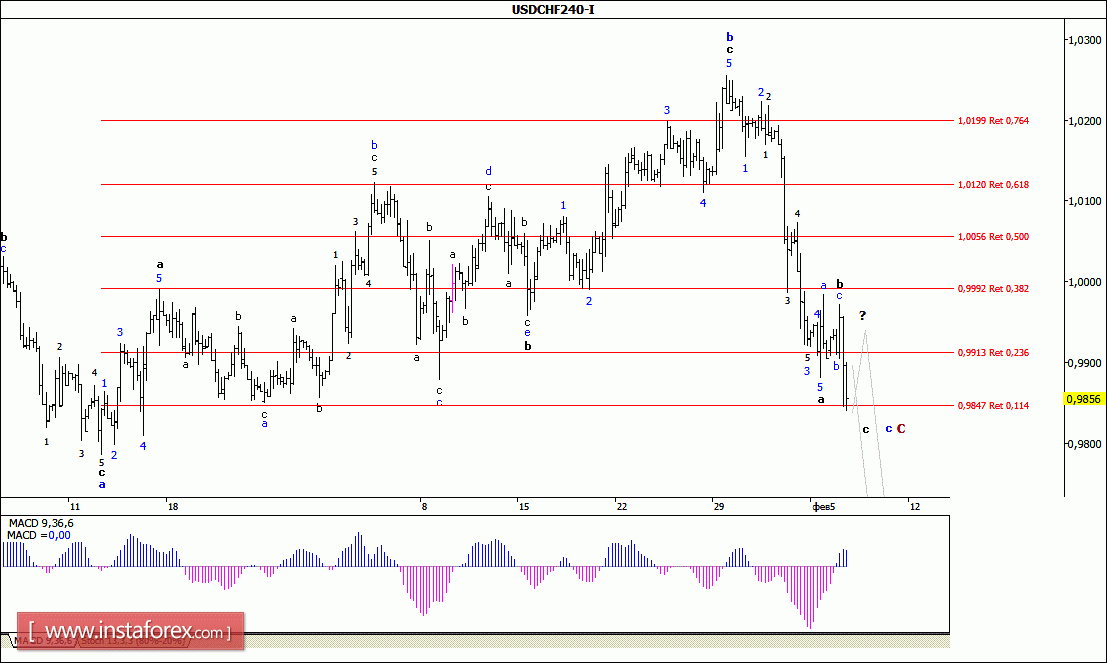The image size is (1107, 663).
Task: Click date label 22 on time axis
Action: click(621, 506)
